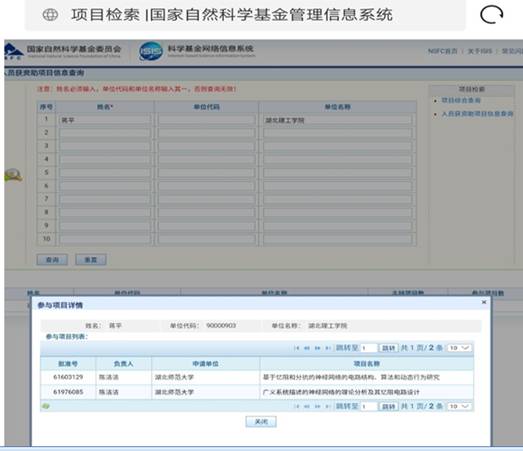This screenshot has height=451, width=523.
Task: Go to last page in upper pager
Action: [x=328, y=348]
